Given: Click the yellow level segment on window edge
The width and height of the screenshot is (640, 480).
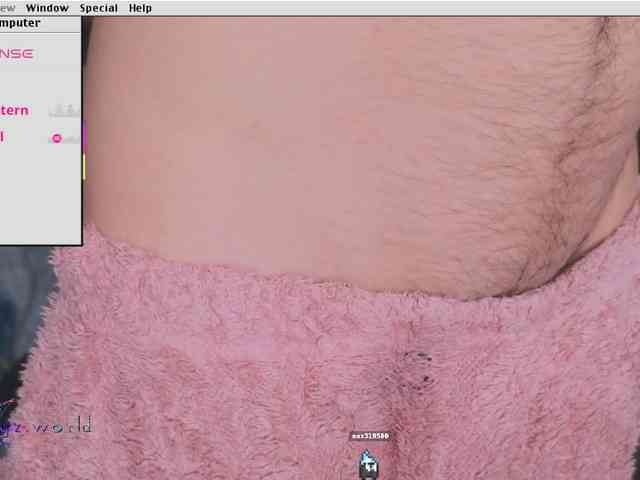Looking at the screenshot, I should (x=84, y=166).
